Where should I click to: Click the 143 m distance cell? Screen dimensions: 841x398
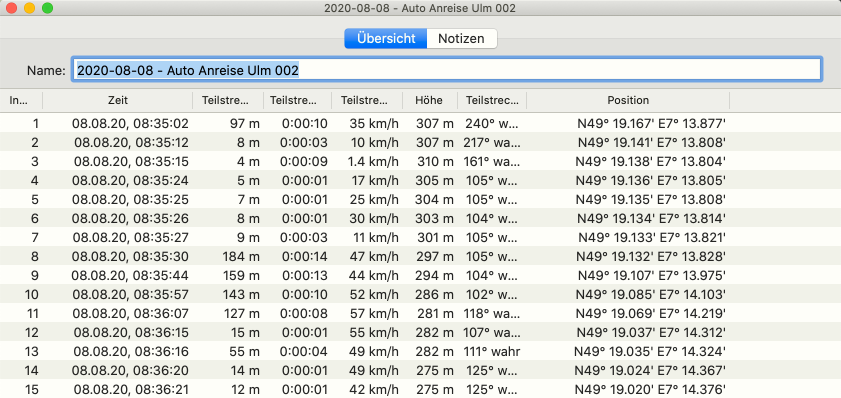coord(241,294)
